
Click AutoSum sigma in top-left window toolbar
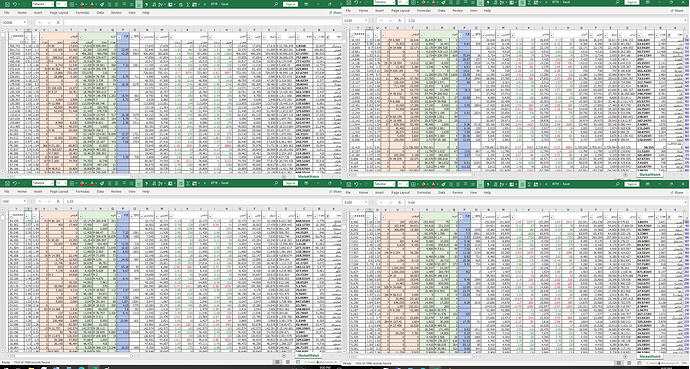coord(188,4)
